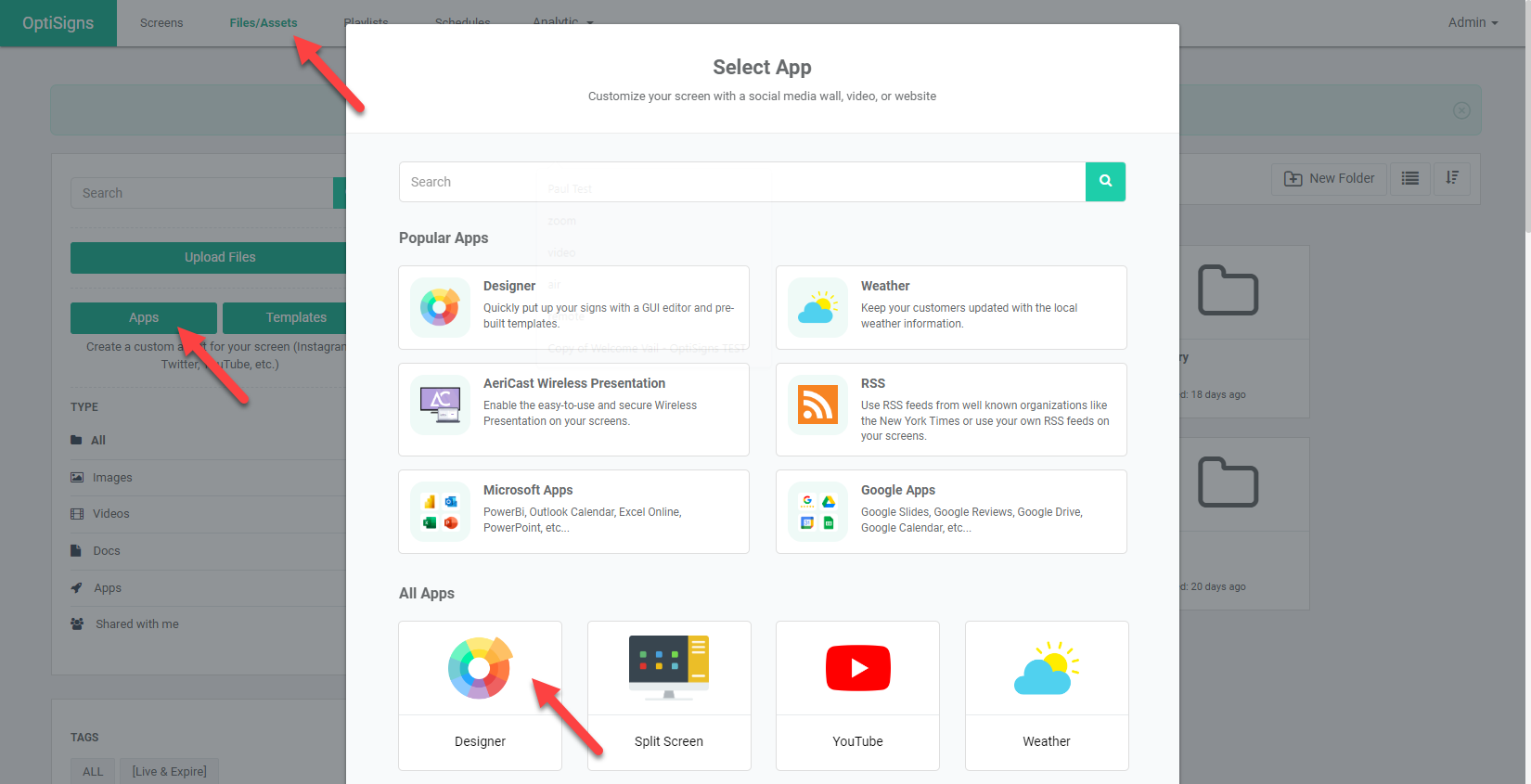The height and width of the screenshot is (784, 1531).
Task: Select the Live & Expire tag
Action: coord(169,771)
